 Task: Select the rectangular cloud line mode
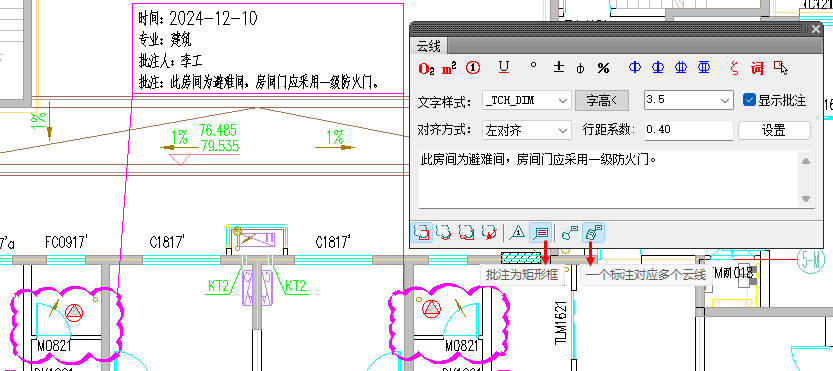coord(422,233)
